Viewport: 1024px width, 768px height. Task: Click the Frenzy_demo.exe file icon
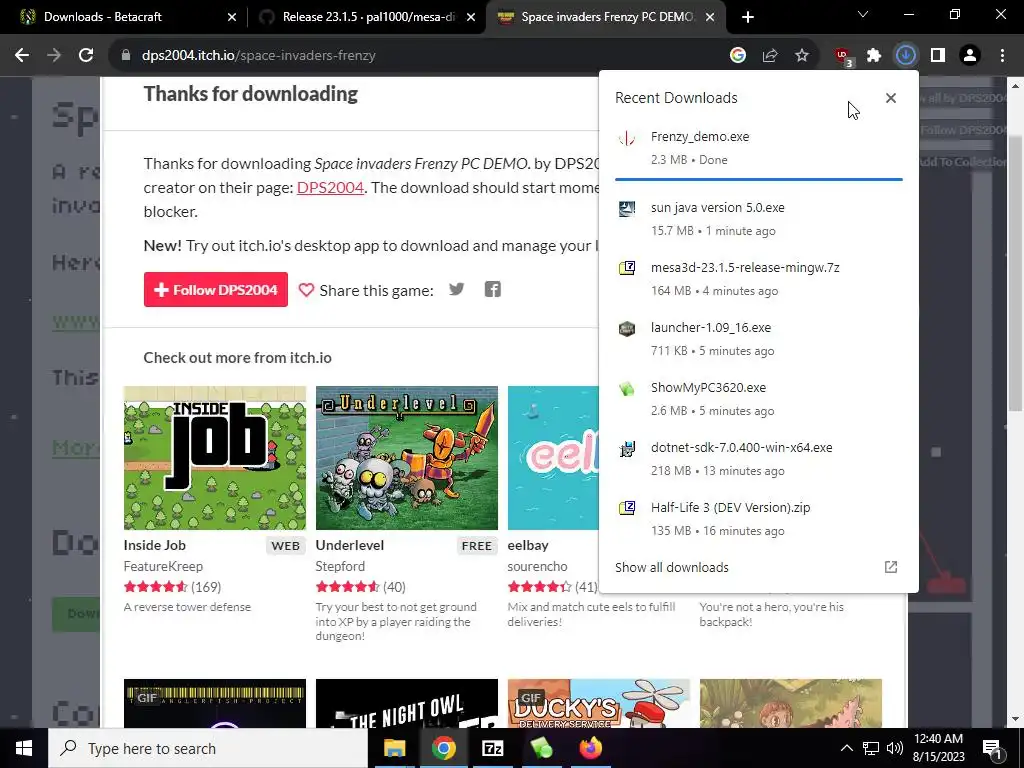627,138
